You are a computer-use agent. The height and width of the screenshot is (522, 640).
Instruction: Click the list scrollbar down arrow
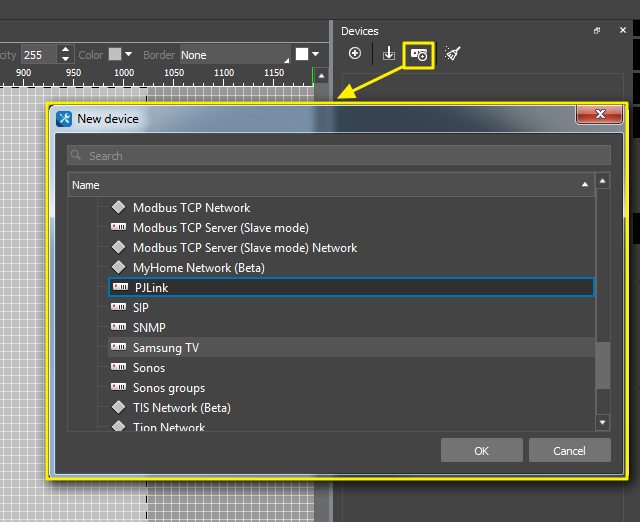pos(602,423)
